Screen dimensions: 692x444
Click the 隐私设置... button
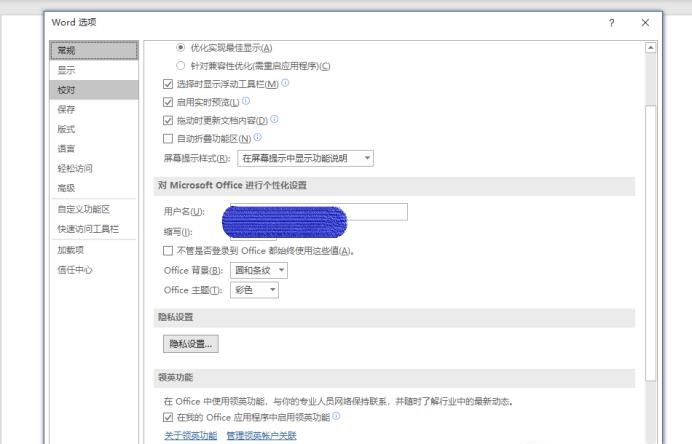coord(191,344)
